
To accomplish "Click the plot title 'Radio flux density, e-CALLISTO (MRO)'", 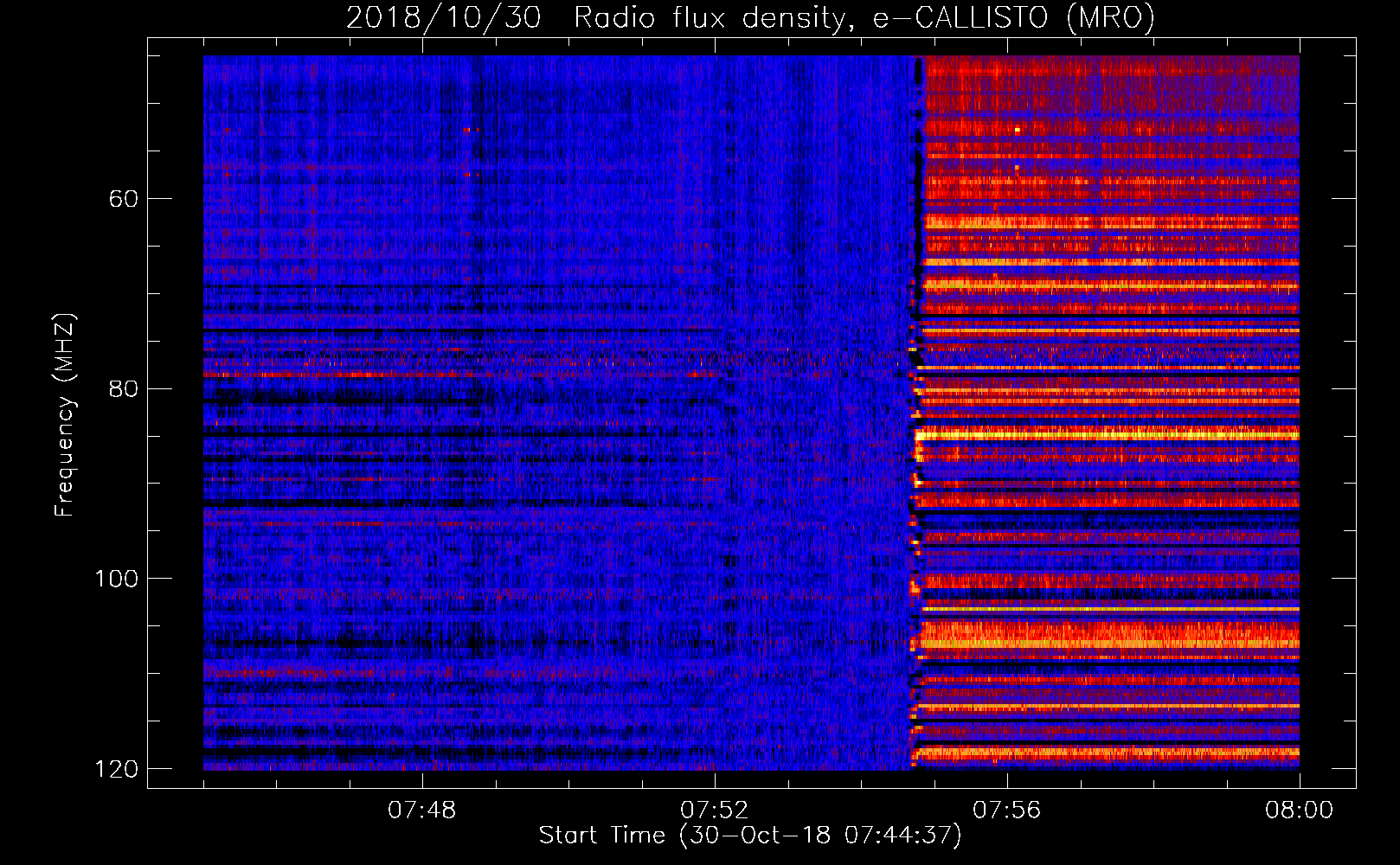I will click(x=864, y=17).
